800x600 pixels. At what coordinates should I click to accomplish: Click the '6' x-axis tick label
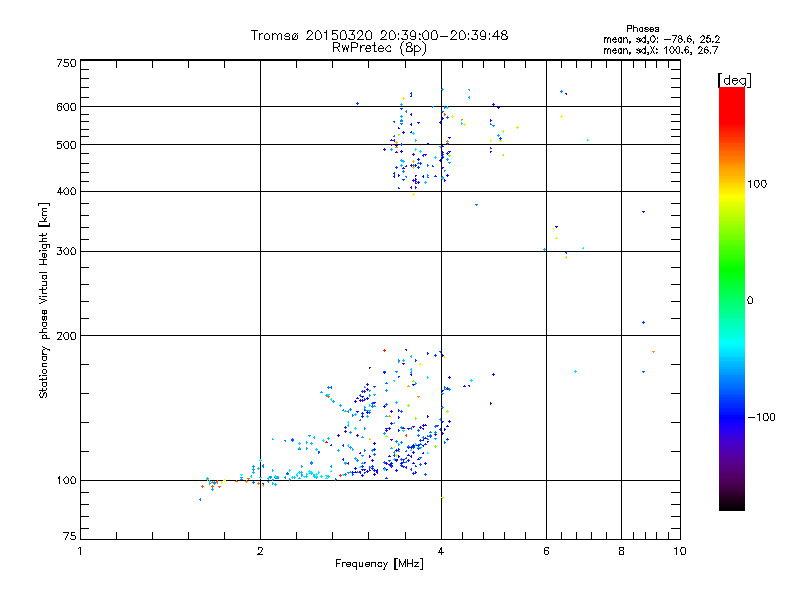click(546, 551)
